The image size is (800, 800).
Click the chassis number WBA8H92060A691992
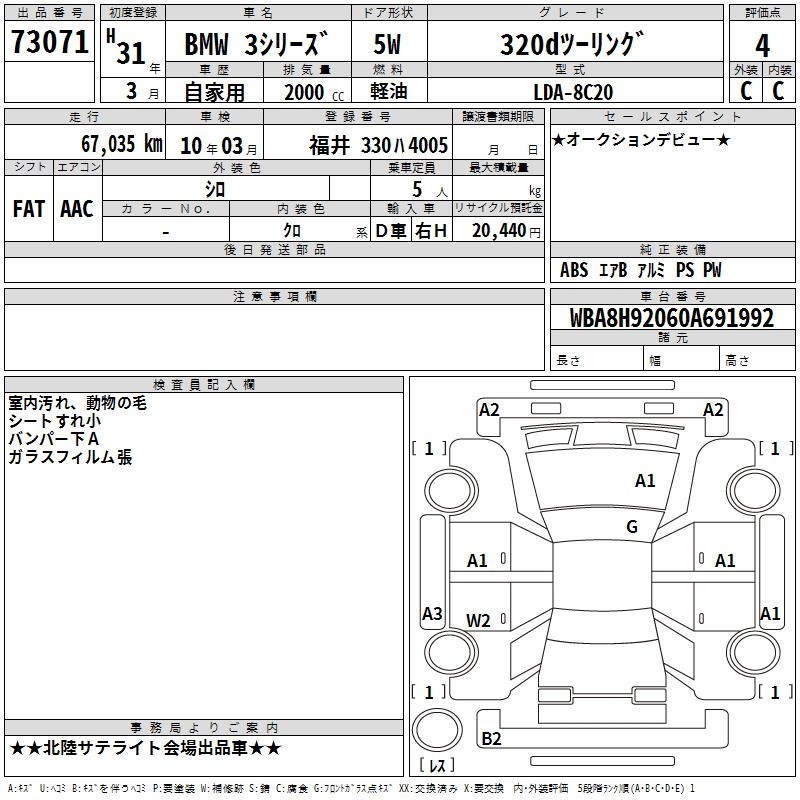[x=672, y=318]
